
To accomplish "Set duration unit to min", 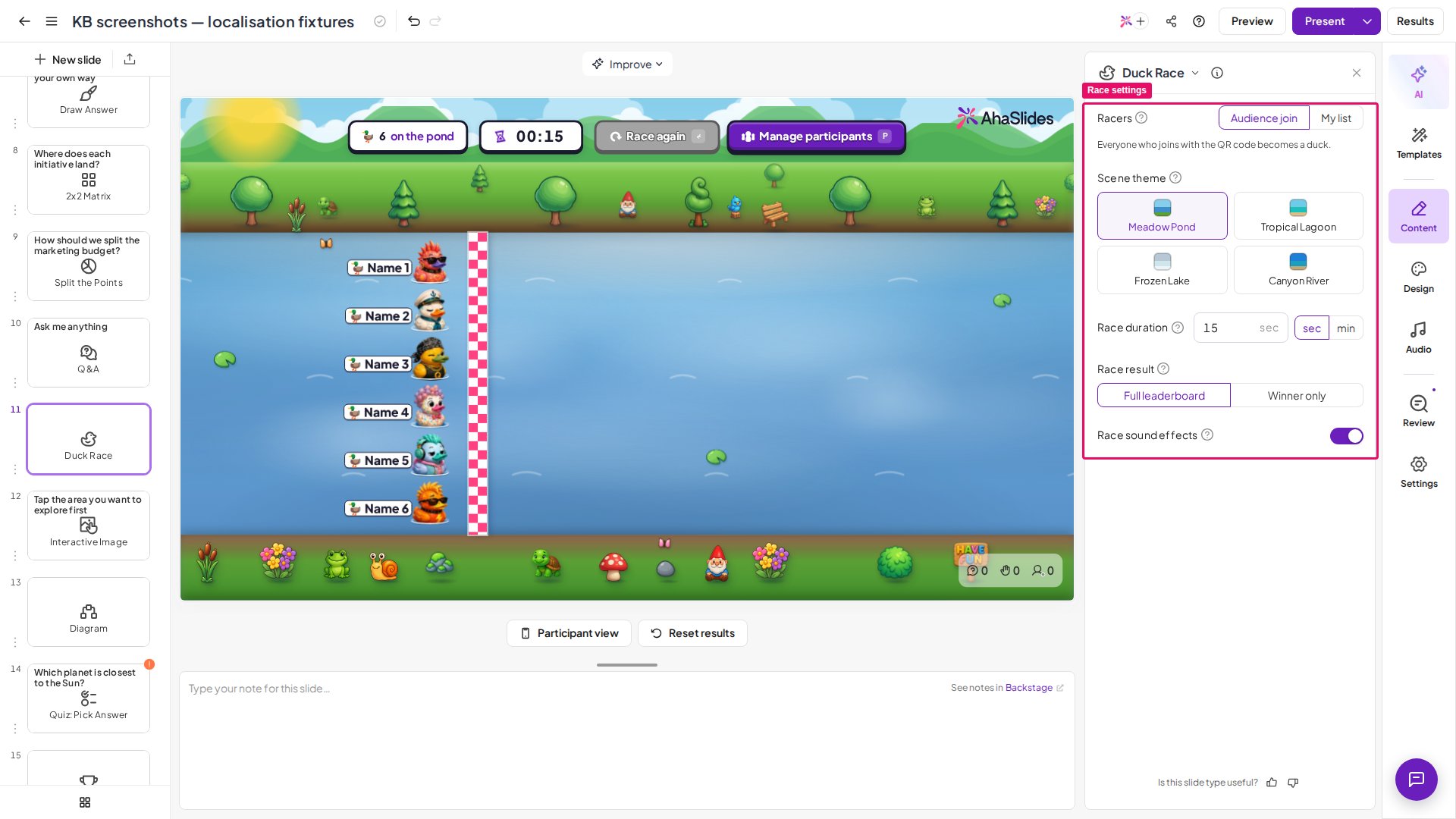I will 1345,328.
